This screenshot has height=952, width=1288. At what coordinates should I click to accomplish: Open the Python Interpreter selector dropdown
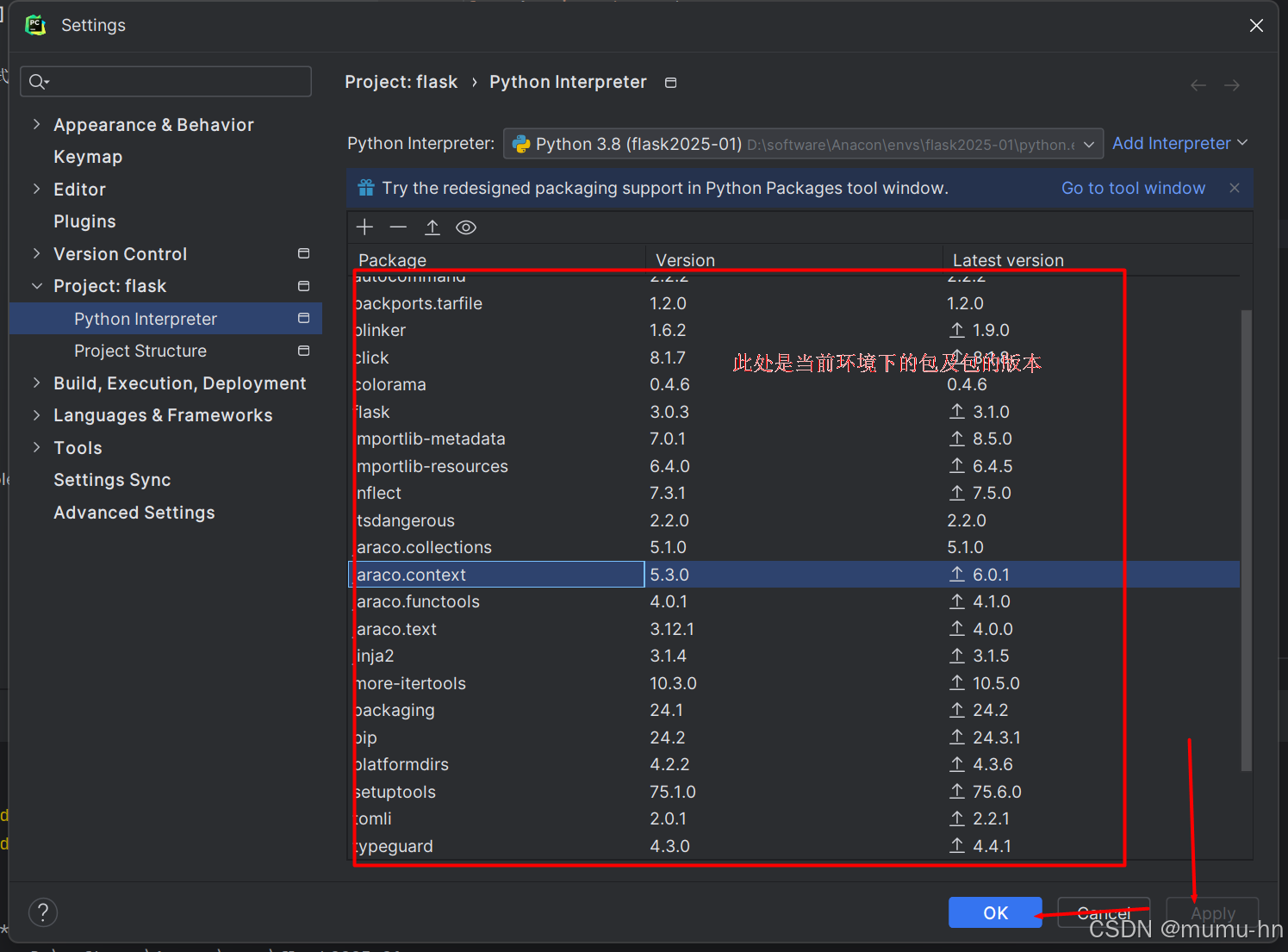1087,143
